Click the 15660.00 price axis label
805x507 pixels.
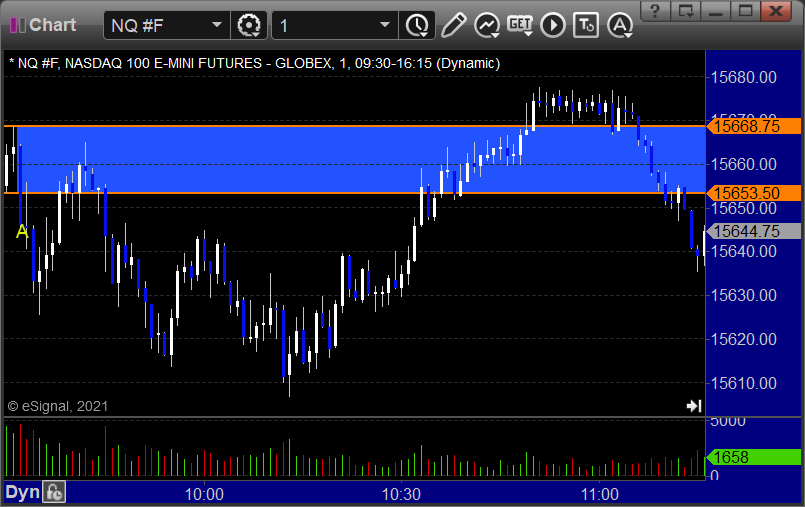[743, 165]
